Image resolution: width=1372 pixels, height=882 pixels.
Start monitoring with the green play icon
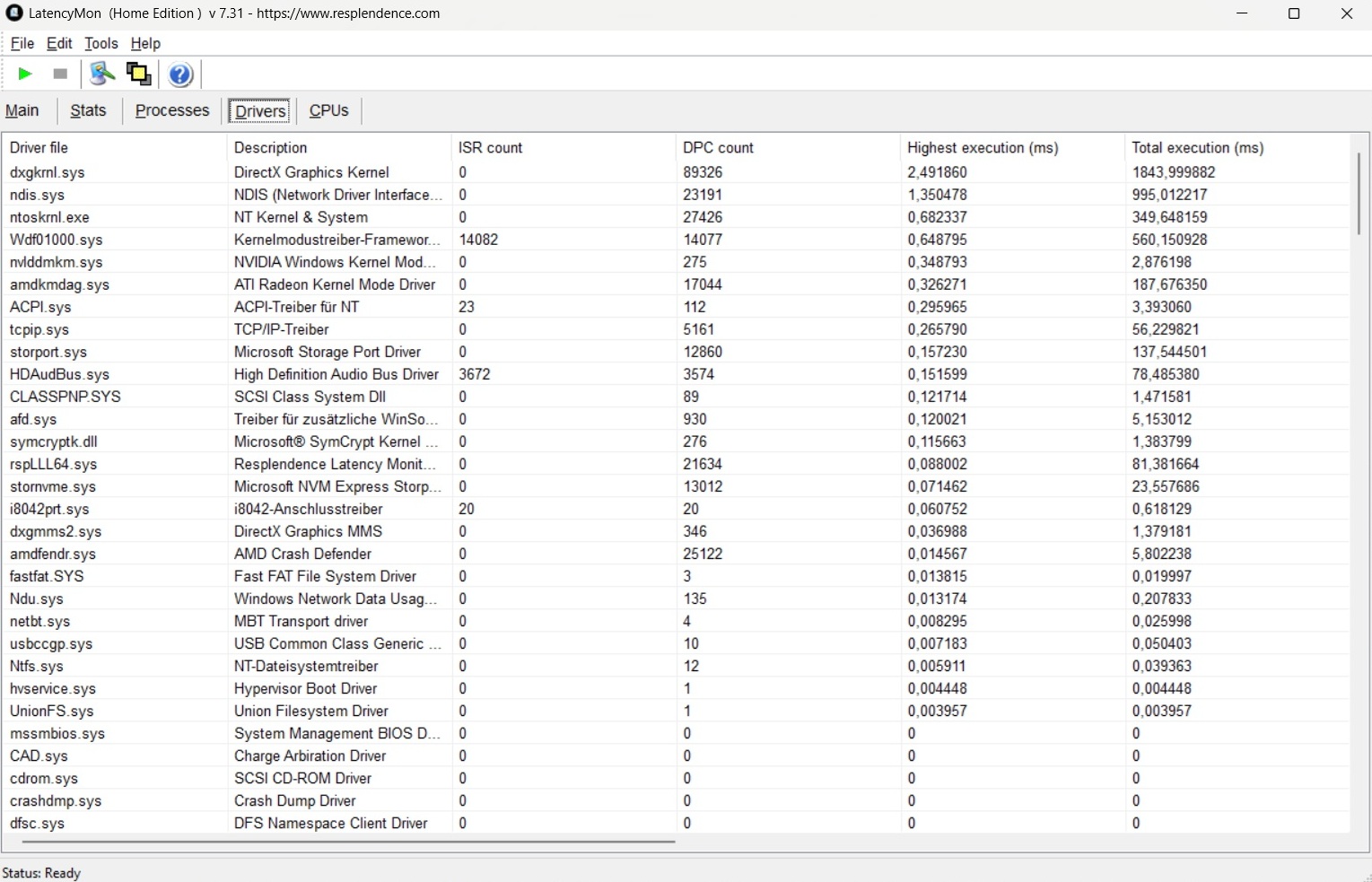coord(25,74)
